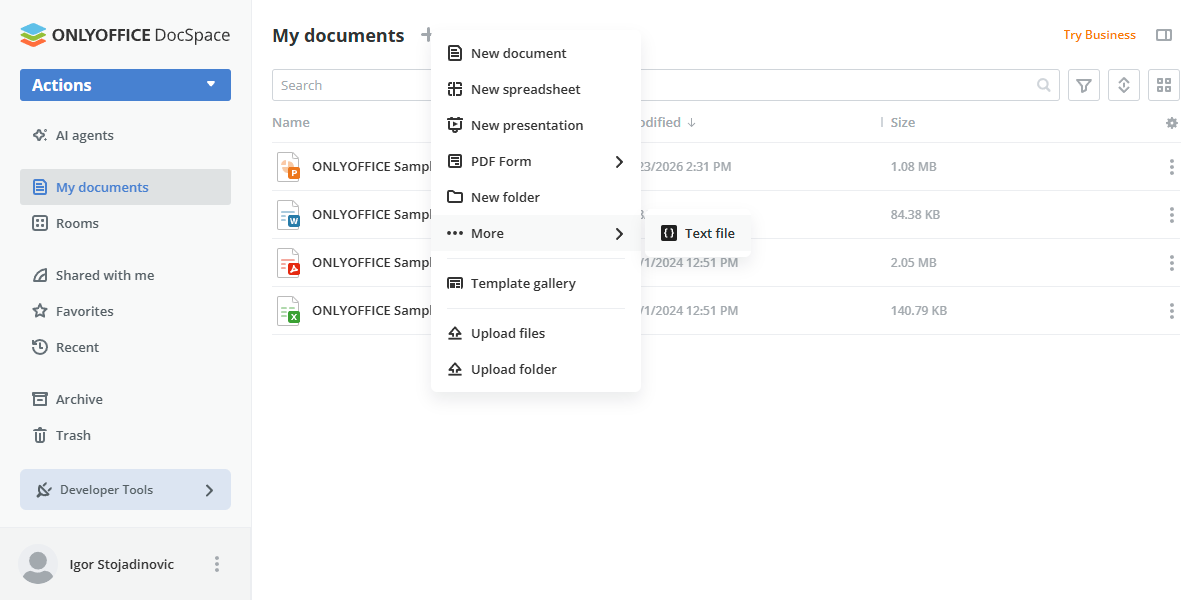Click the Recent clock icon
Screen dimensions: 1200x600
click(40, 347)
